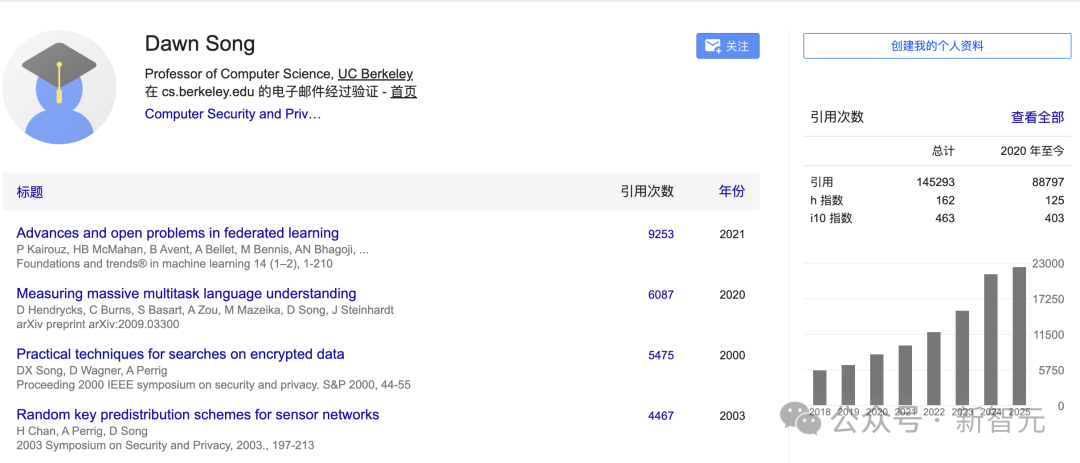The image size is (1080, 463).
Task: Click the 6087 citation count
Action: tap(660, 295)
